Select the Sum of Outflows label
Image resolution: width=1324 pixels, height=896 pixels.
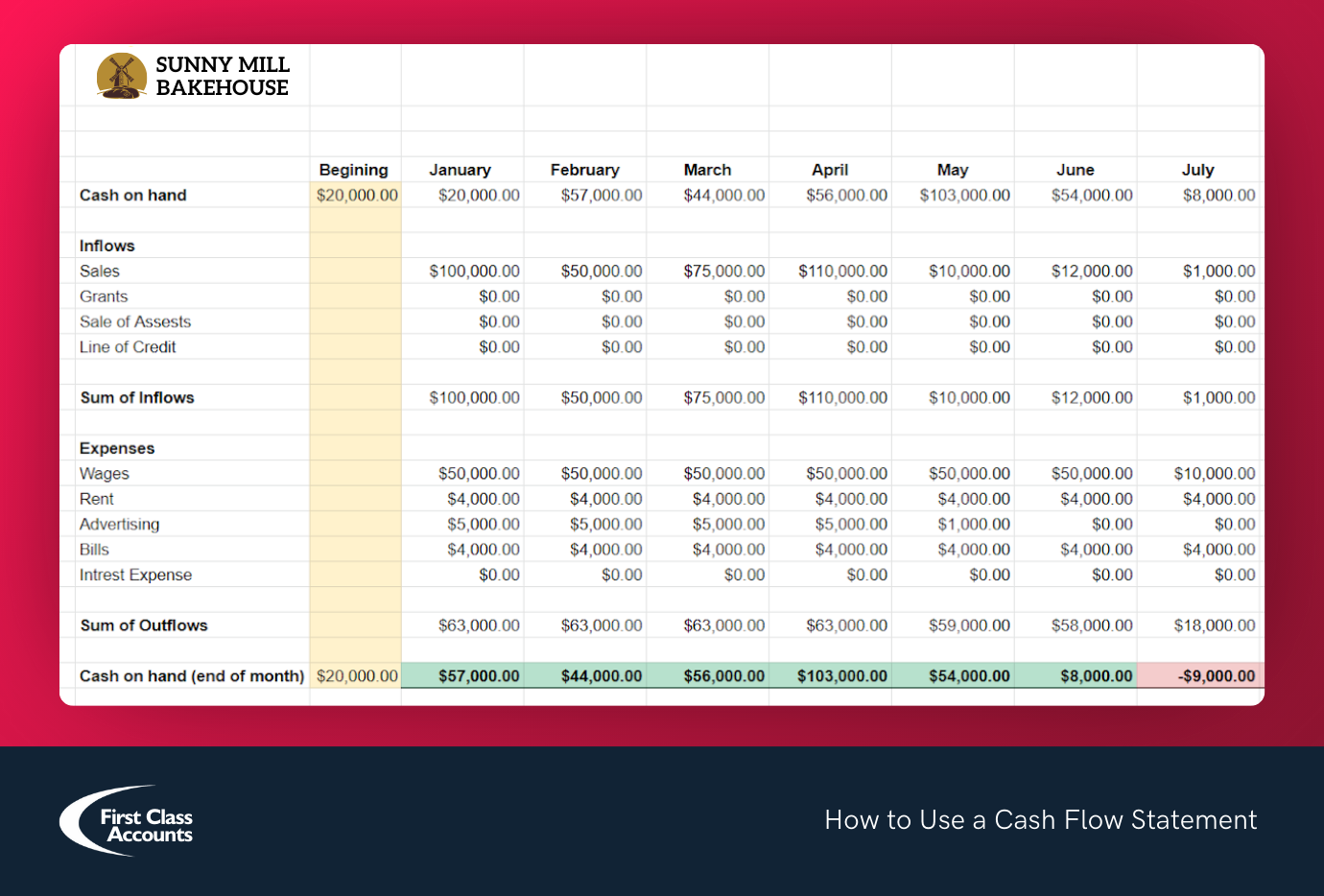144,625
